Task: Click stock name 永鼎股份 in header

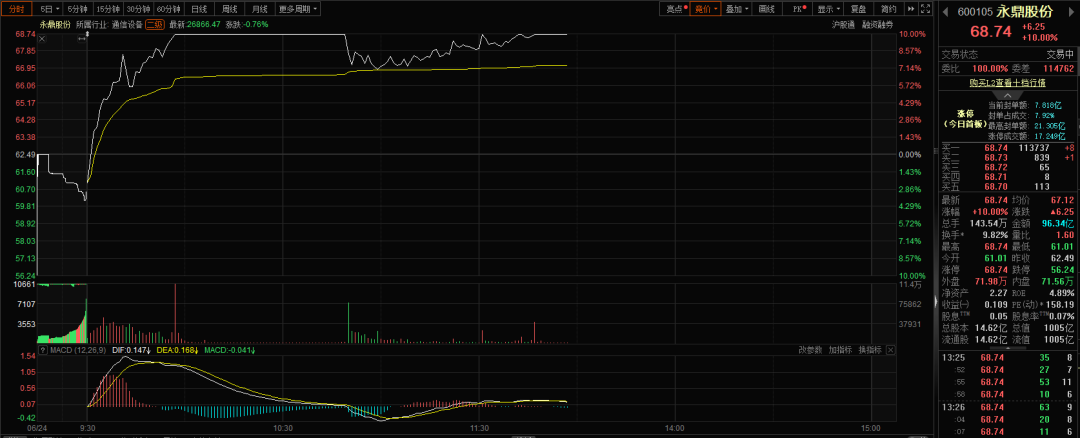Action: coord(1024,12)
